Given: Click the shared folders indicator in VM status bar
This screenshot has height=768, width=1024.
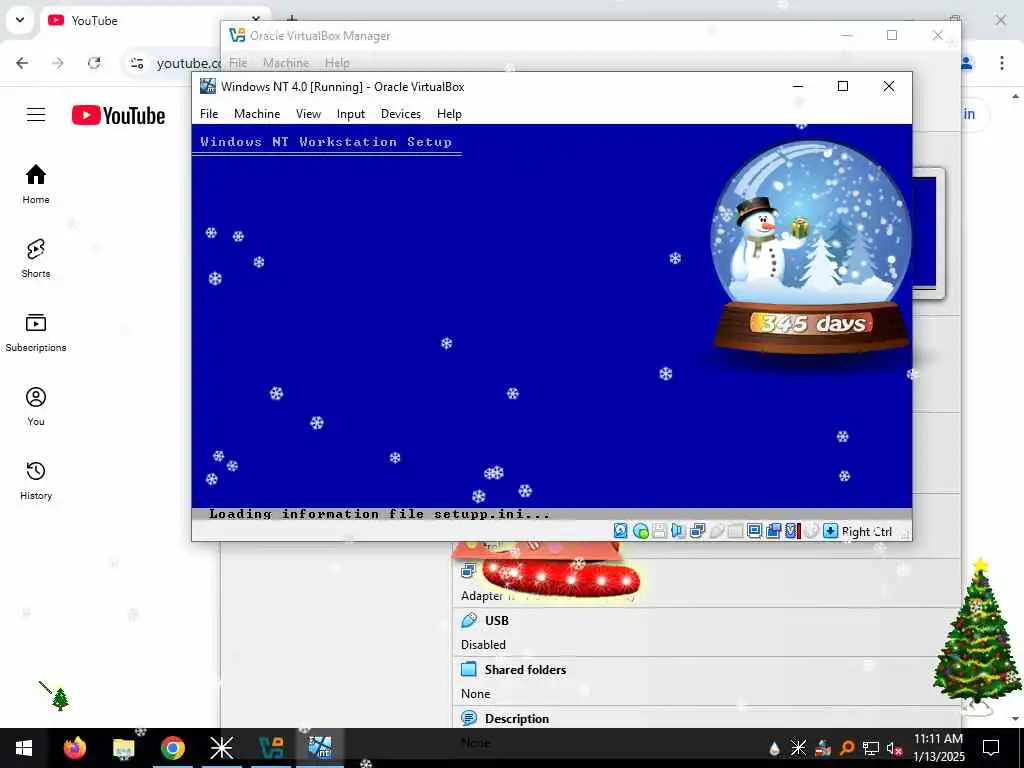Looking at the screenshot, I should click(735, 531).
